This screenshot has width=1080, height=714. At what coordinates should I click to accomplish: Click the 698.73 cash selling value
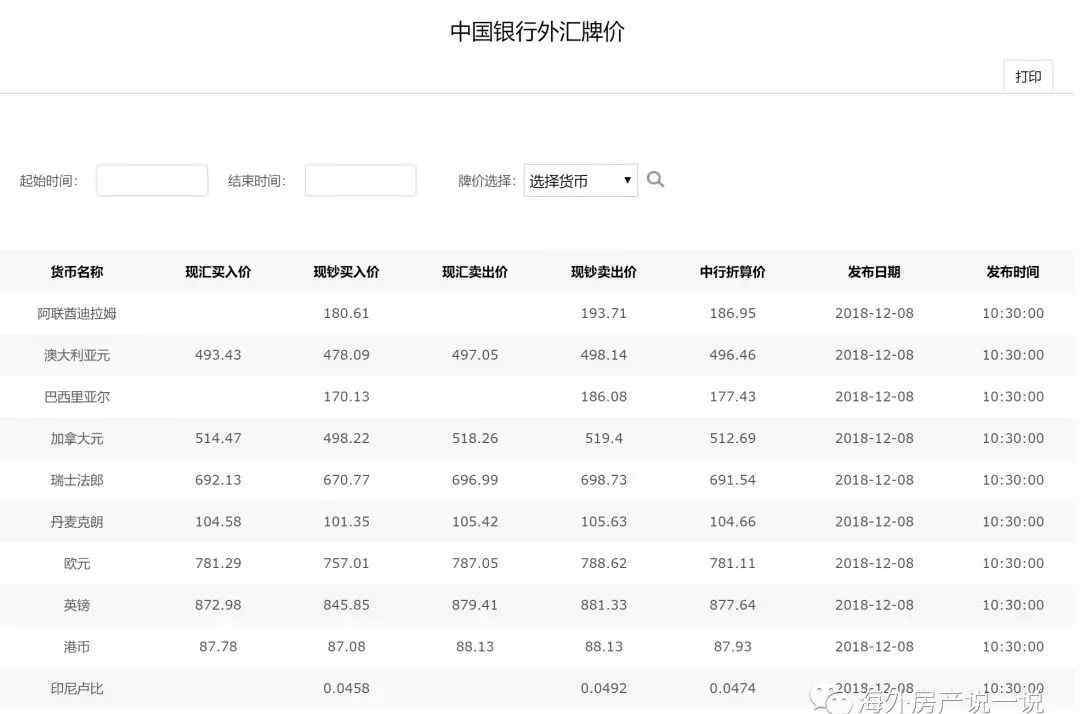coord(603,480)
